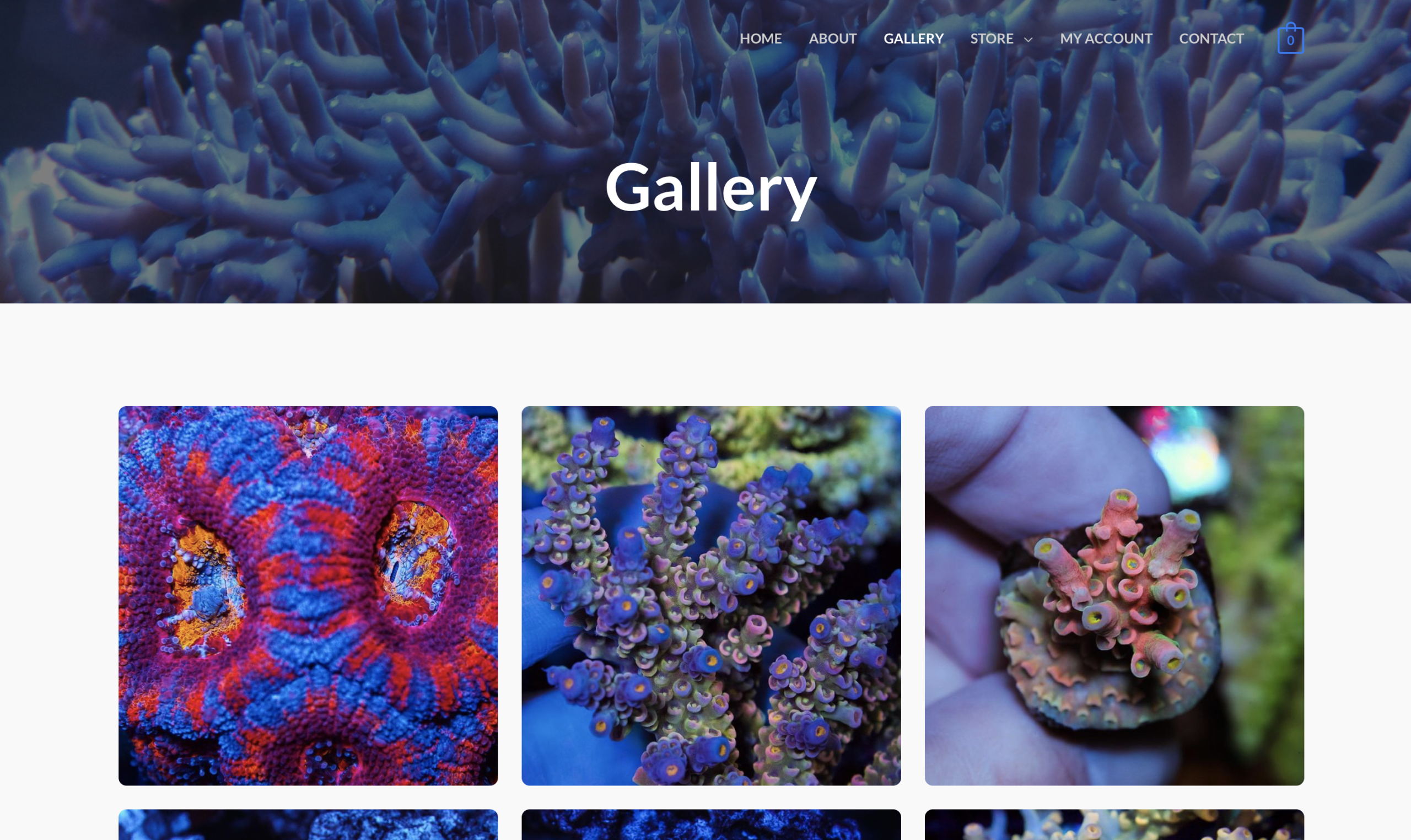
Task: Go to the HOME page
Action: 760,39
